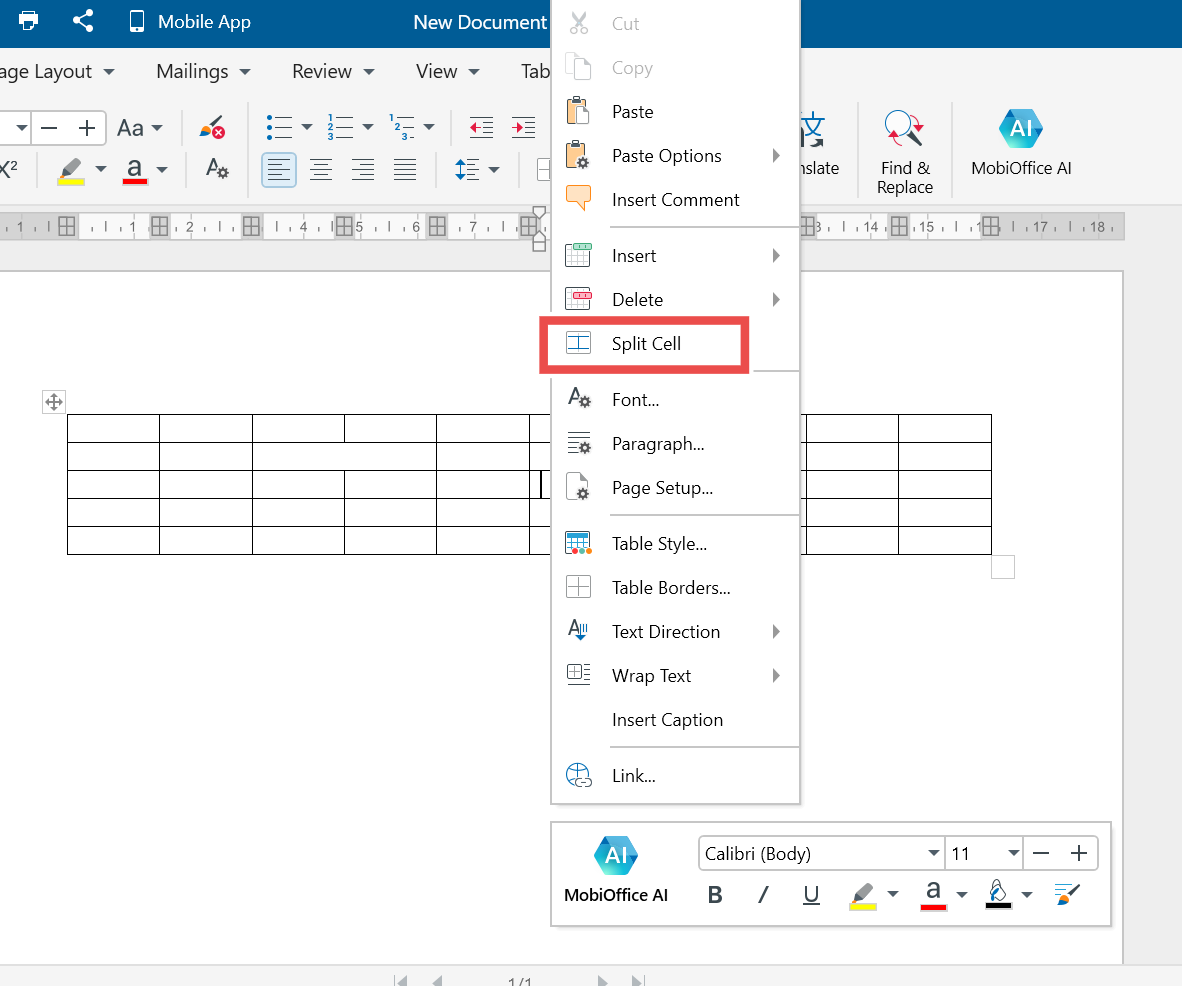This screenshot has width=1182, height=986.
Task: Expand line spacing dropdown arrow
Action: [495, 170]
